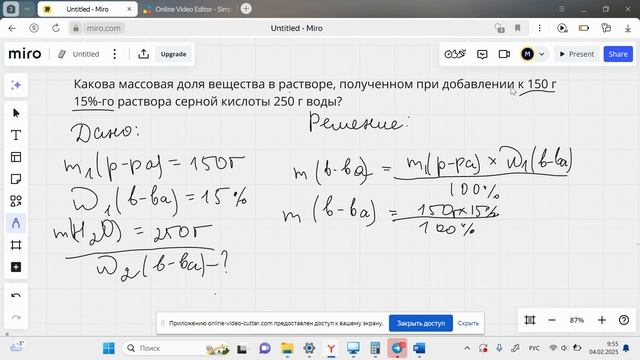Screen dimensions: 640x360
Task: Select the cursor Select tool
Action: click(16, 113)
